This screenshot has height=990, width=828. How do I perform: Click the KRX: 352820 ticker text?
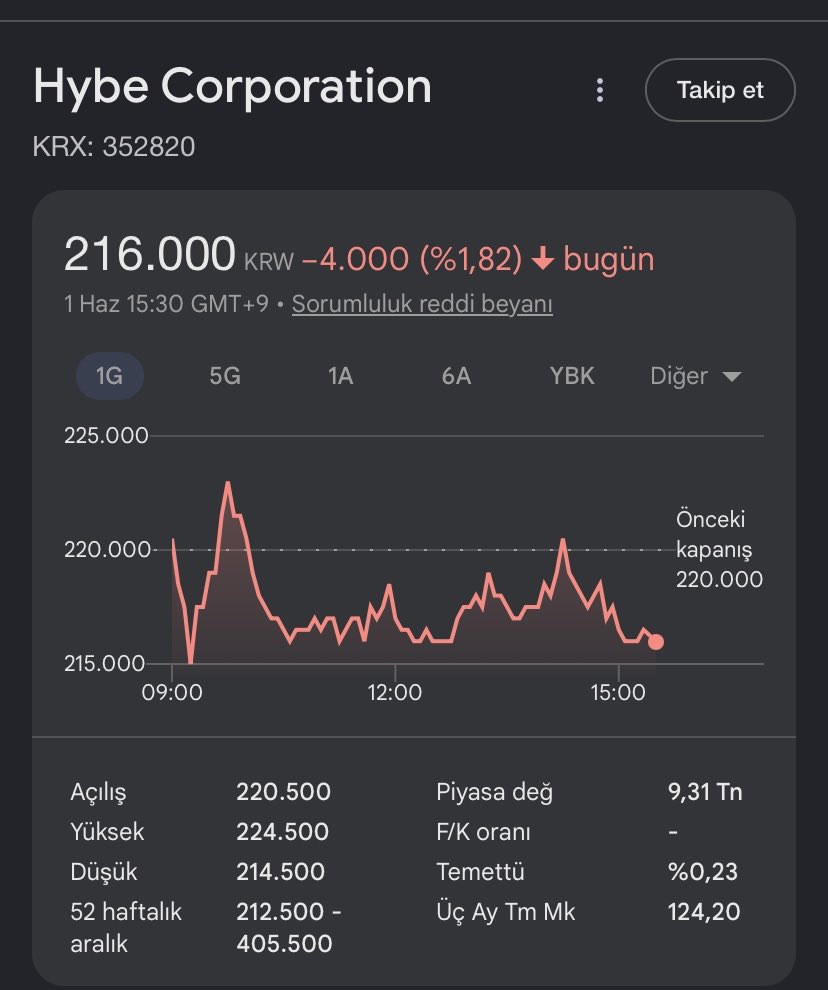pos(114,146)
